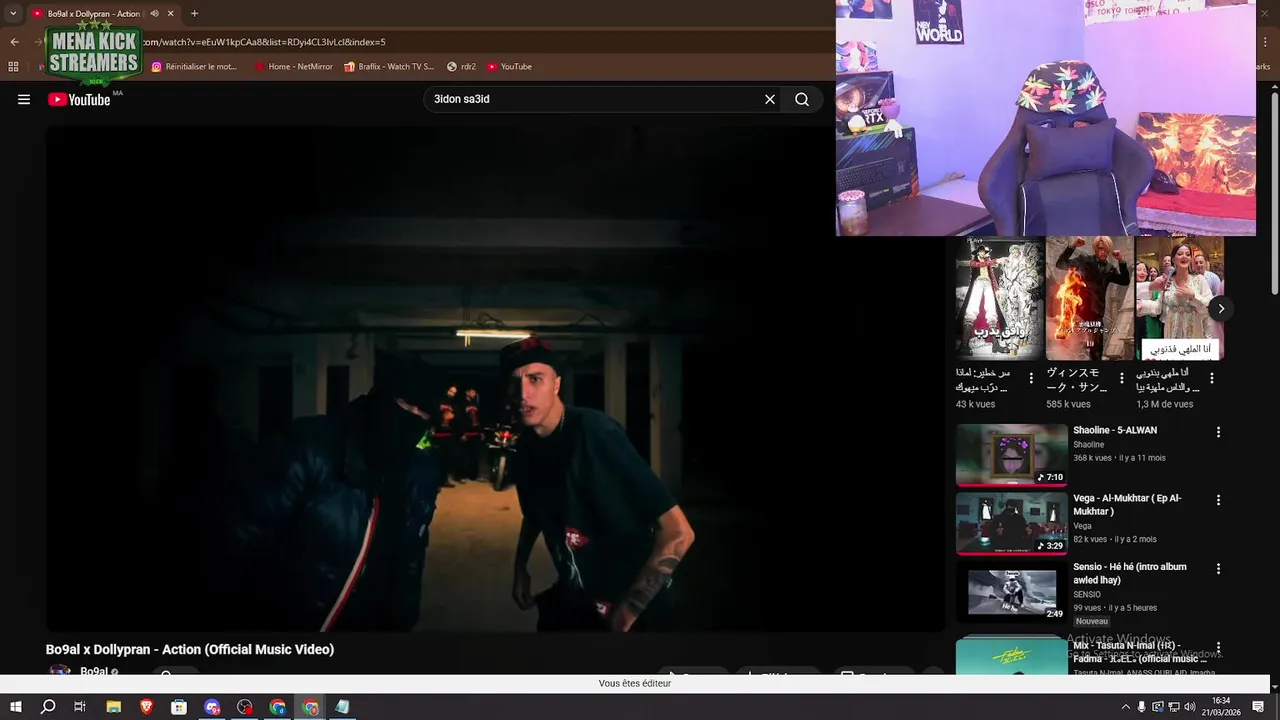Open Discord from the taskbar
The image size is (1280, 720).
(x=212, y=707)
